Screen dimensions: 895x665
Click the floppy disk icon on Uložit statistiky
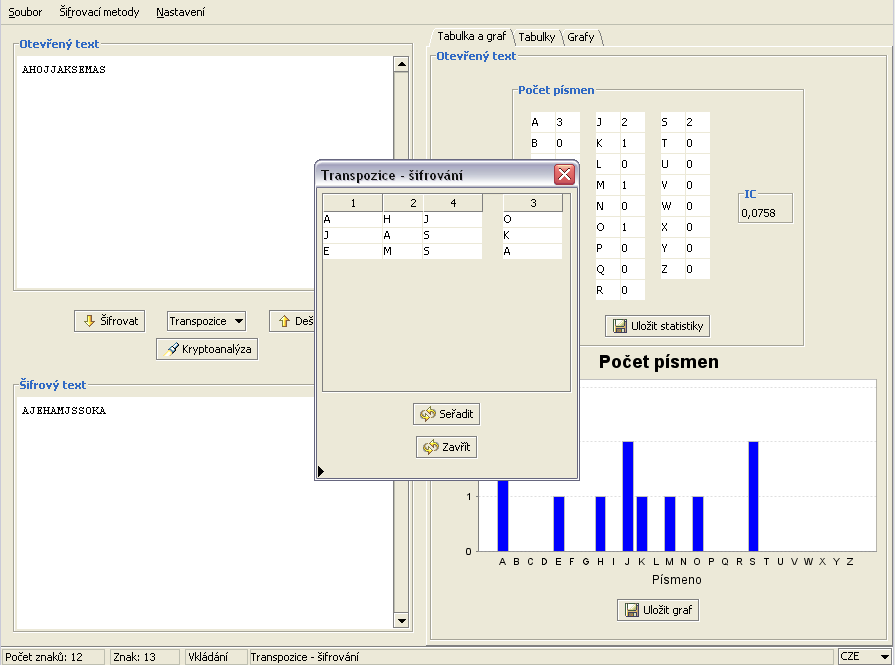click(x=620, y=326)
